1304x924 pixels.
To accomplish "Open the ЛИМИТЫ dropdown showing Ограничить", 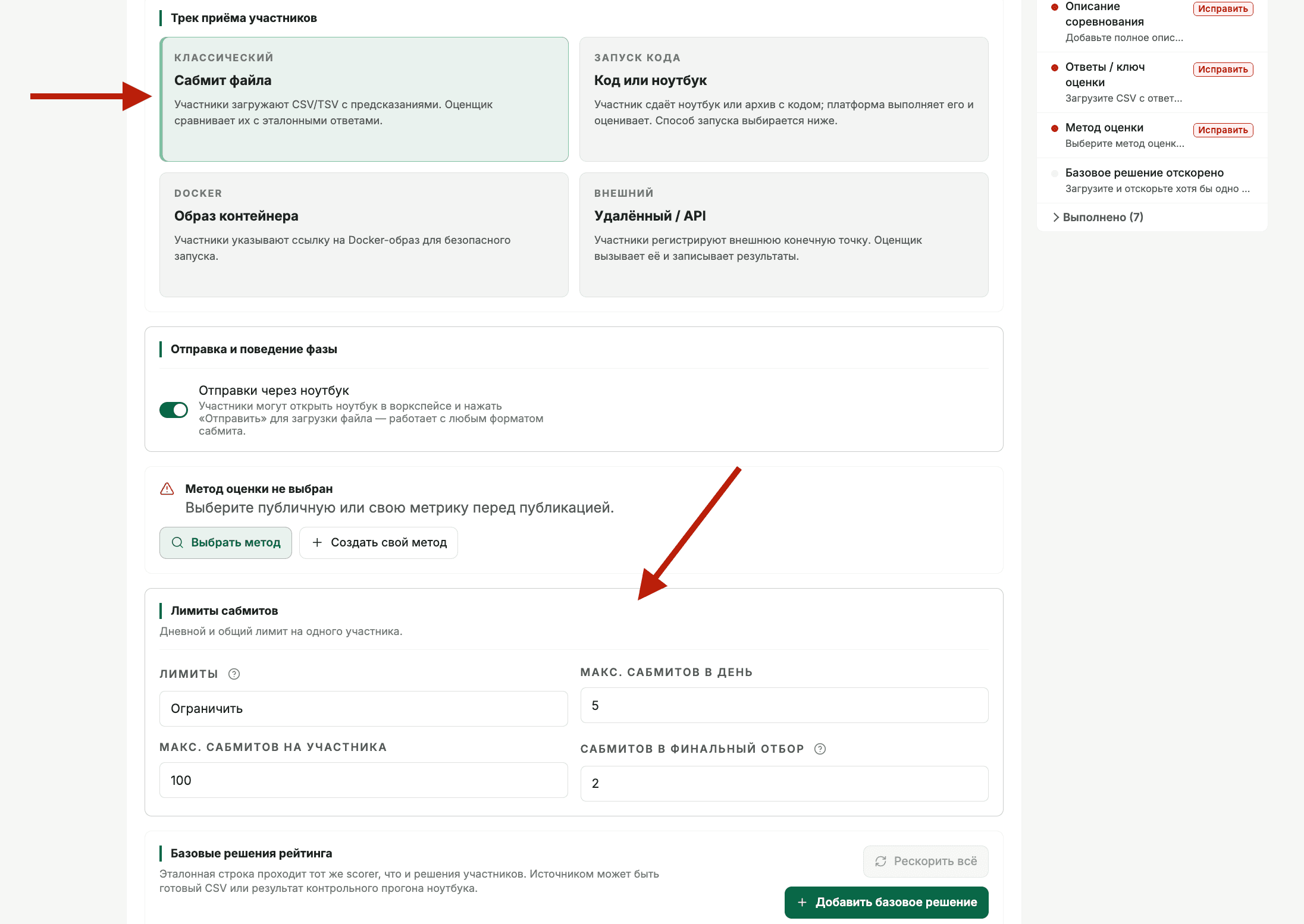I will click(x=363, y=709).
